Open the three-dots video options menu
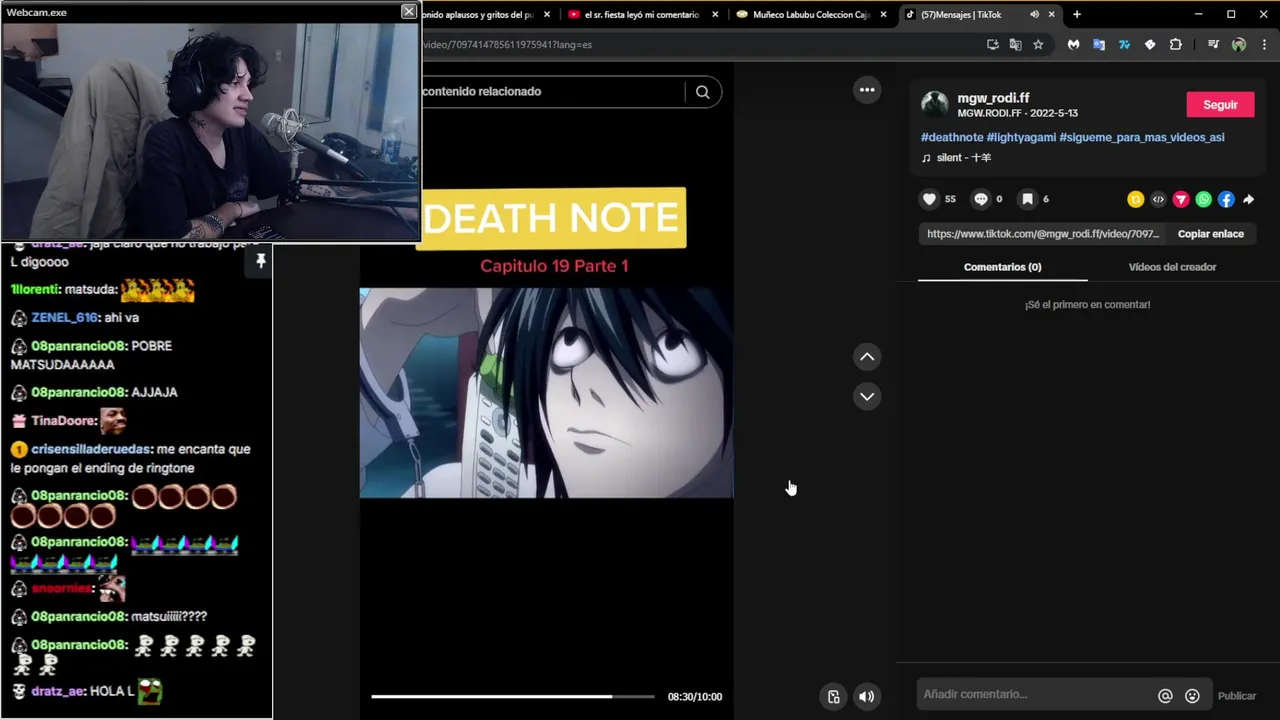The width and height of the screenshot is (1280, 720). click(867, 90)
